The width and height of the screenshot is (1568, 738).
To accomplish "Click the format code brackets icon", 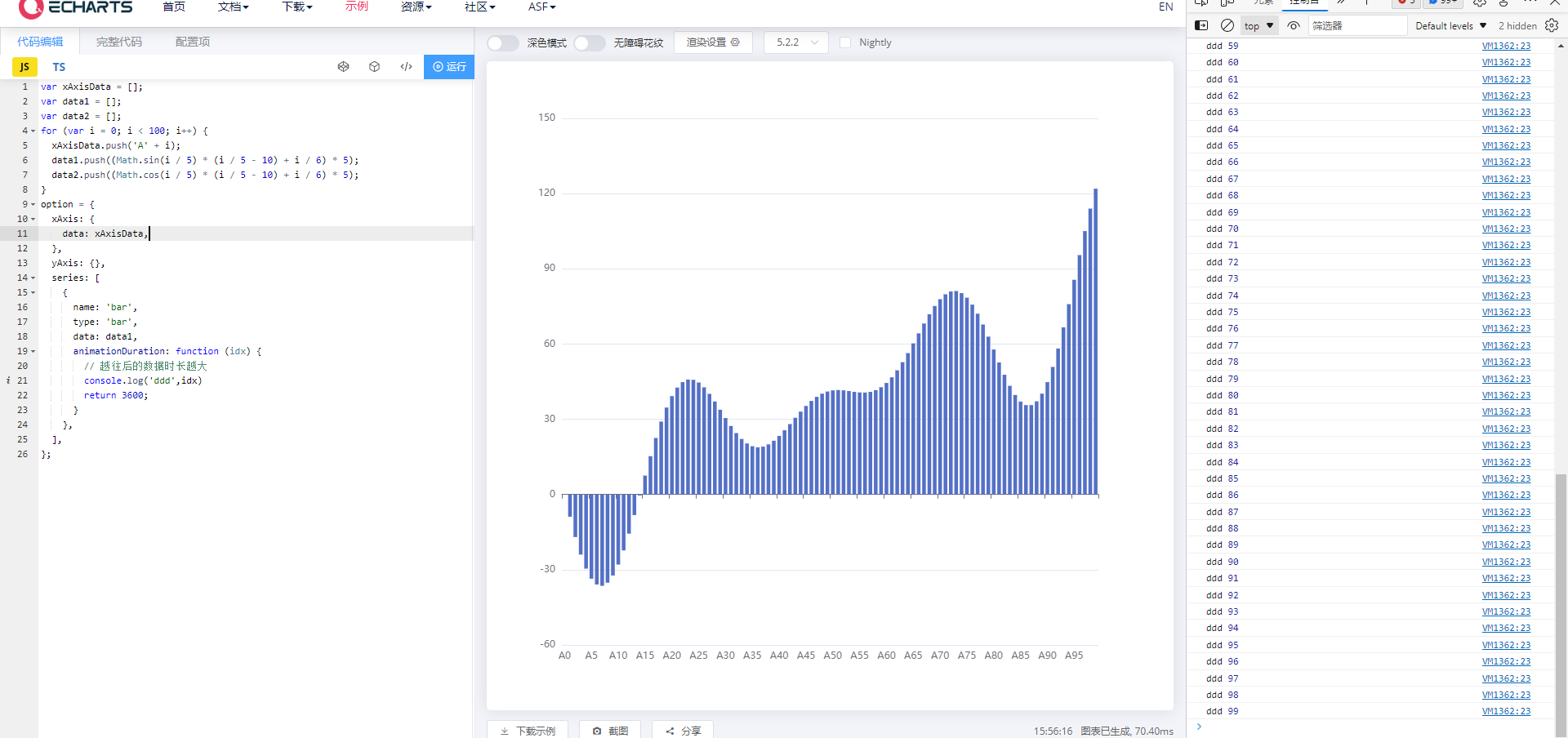I will [x=406, y=67].
